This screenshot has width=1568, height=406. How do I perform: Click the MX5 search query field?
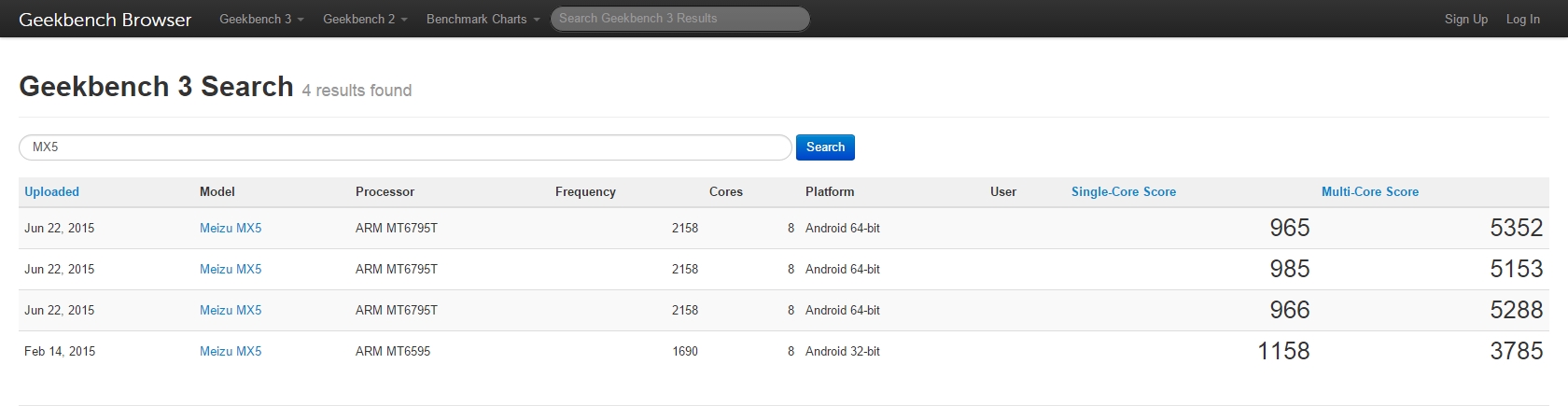[405, 147]
